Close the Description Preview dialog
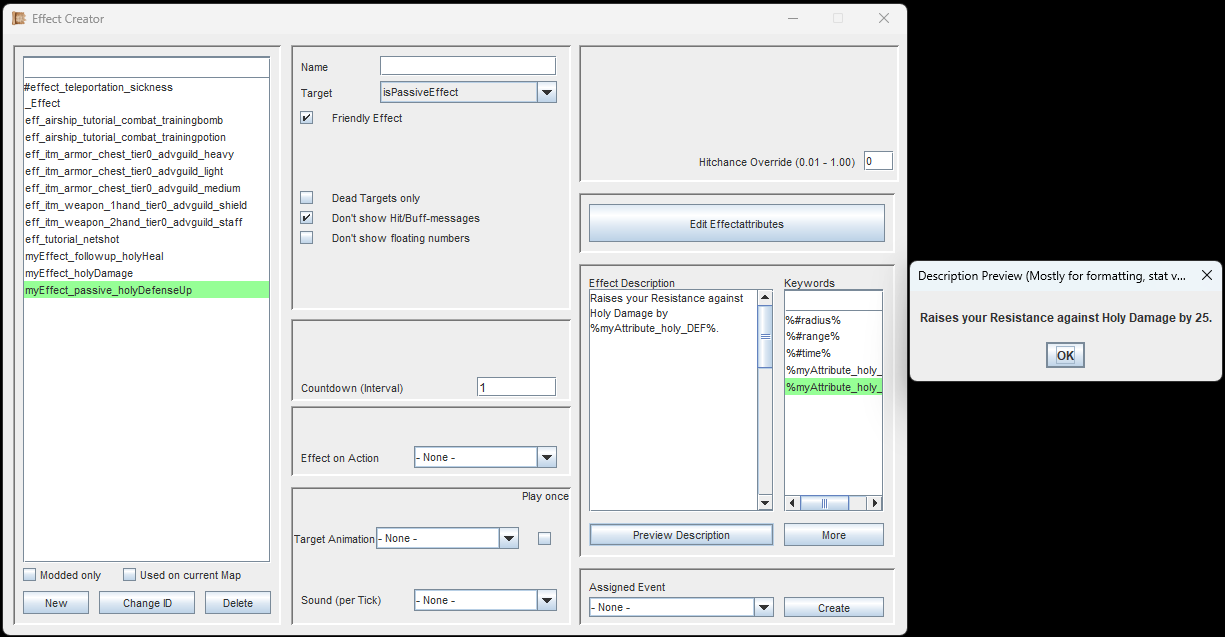 click(x=1205, y=275)
